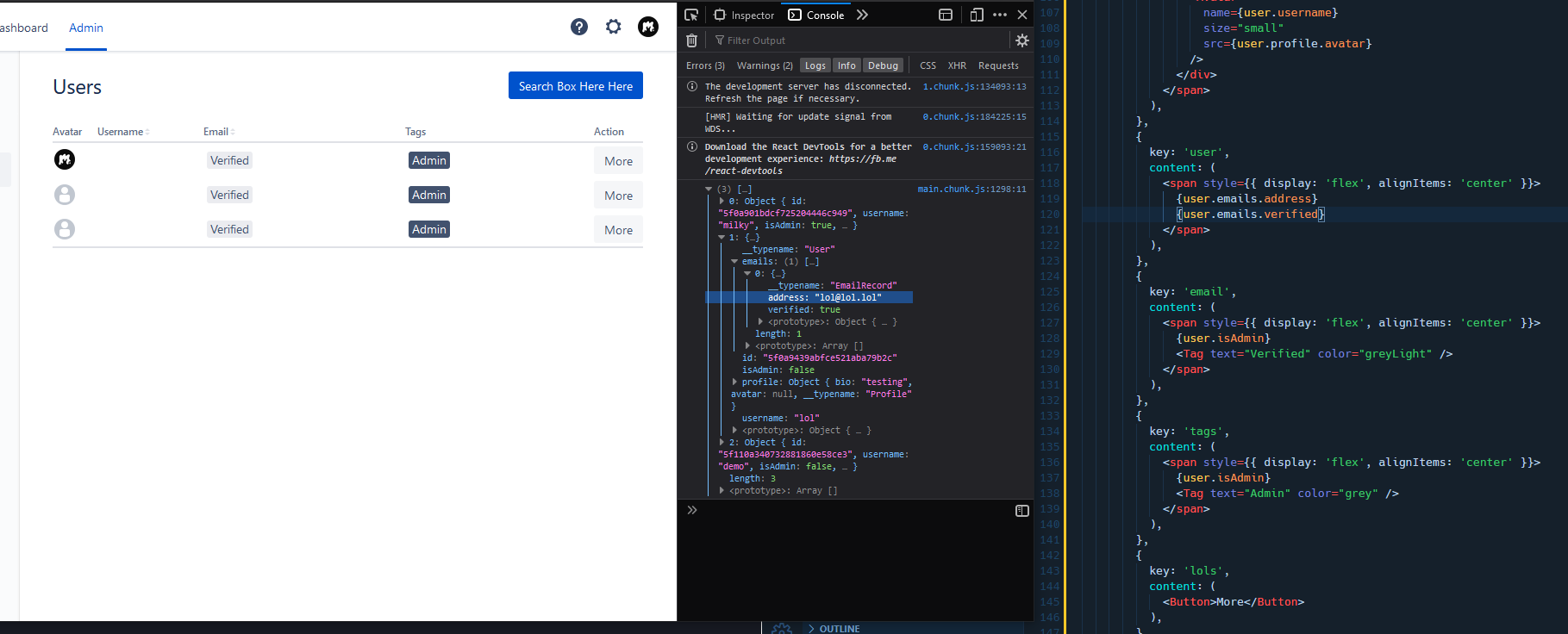Clear console output with trash icon
This screenshot has height=634, width=1568.
click(691, 40)
